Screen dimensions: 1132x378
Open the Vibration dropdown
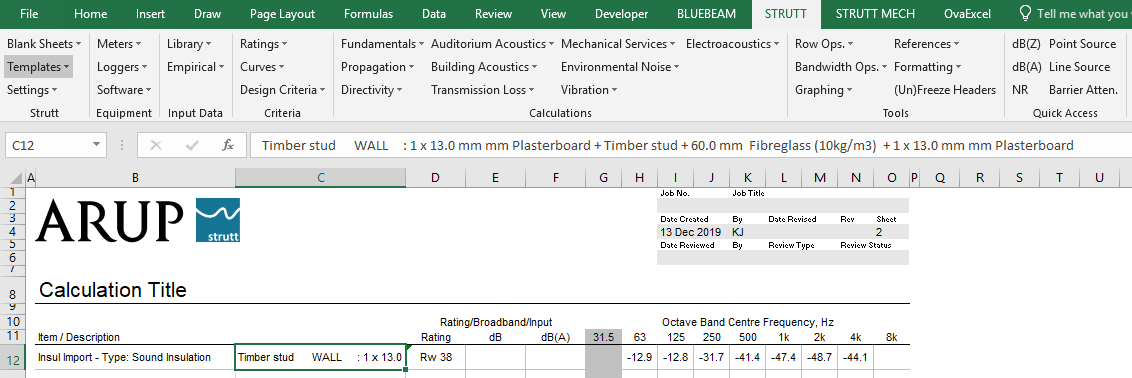click(x=589, y=90)
